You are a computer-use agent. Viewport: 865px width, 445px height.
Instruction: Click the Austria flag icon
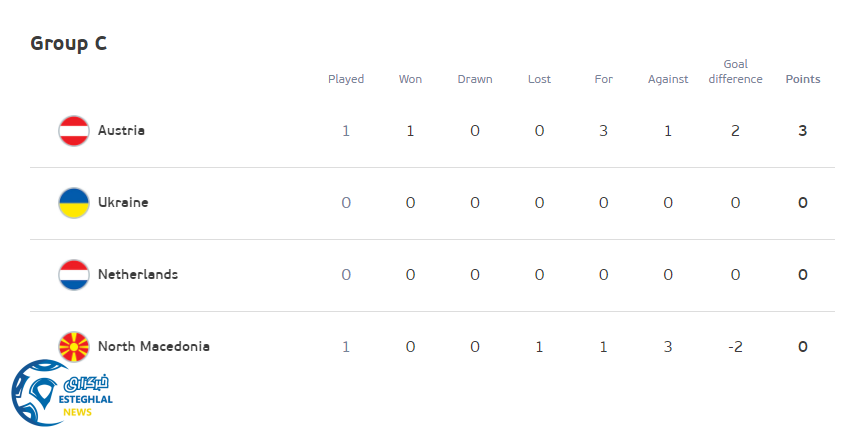(74, 131)
